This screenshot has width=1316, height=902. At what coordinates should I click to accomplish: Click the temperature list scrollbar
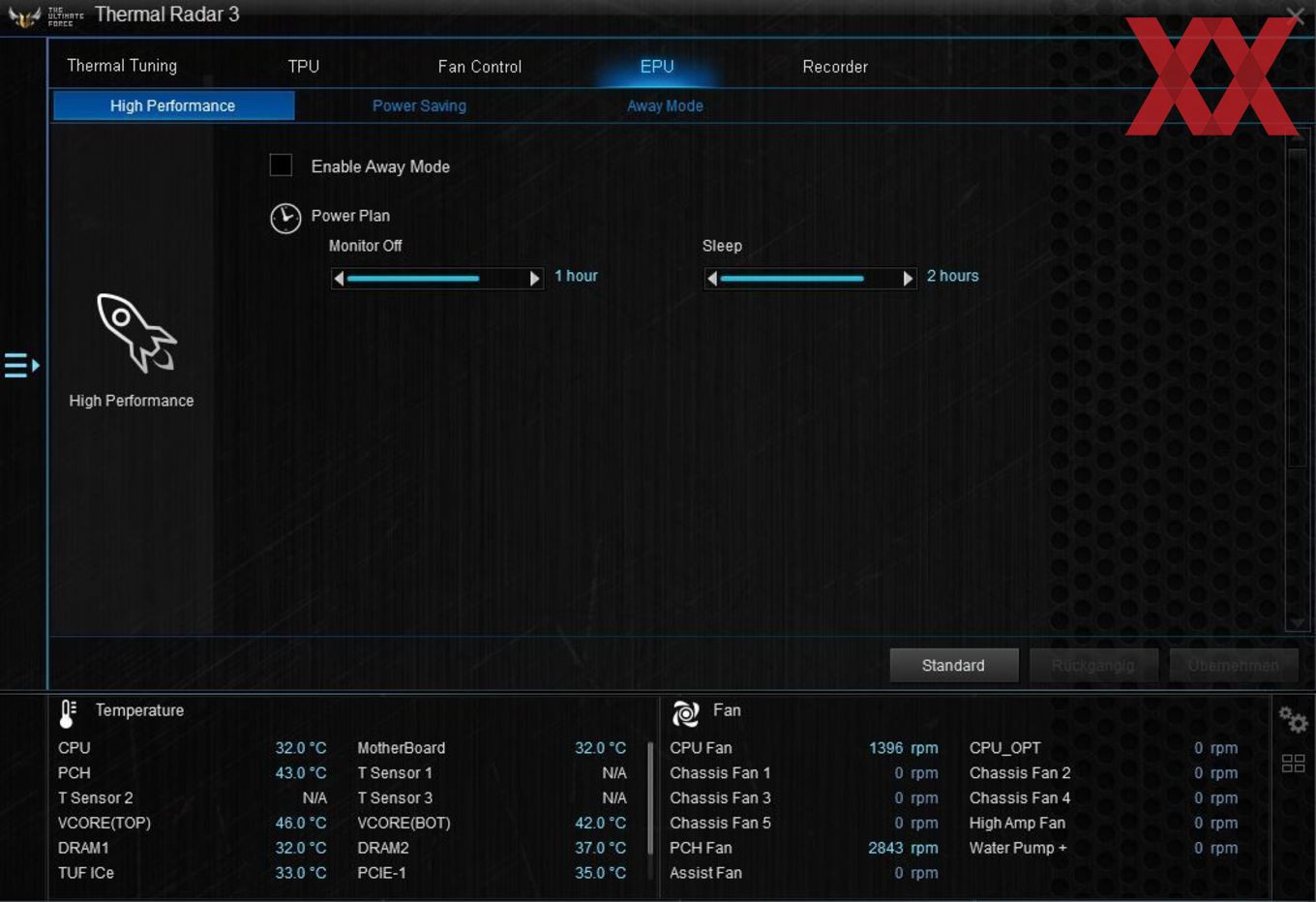(650, 799)
